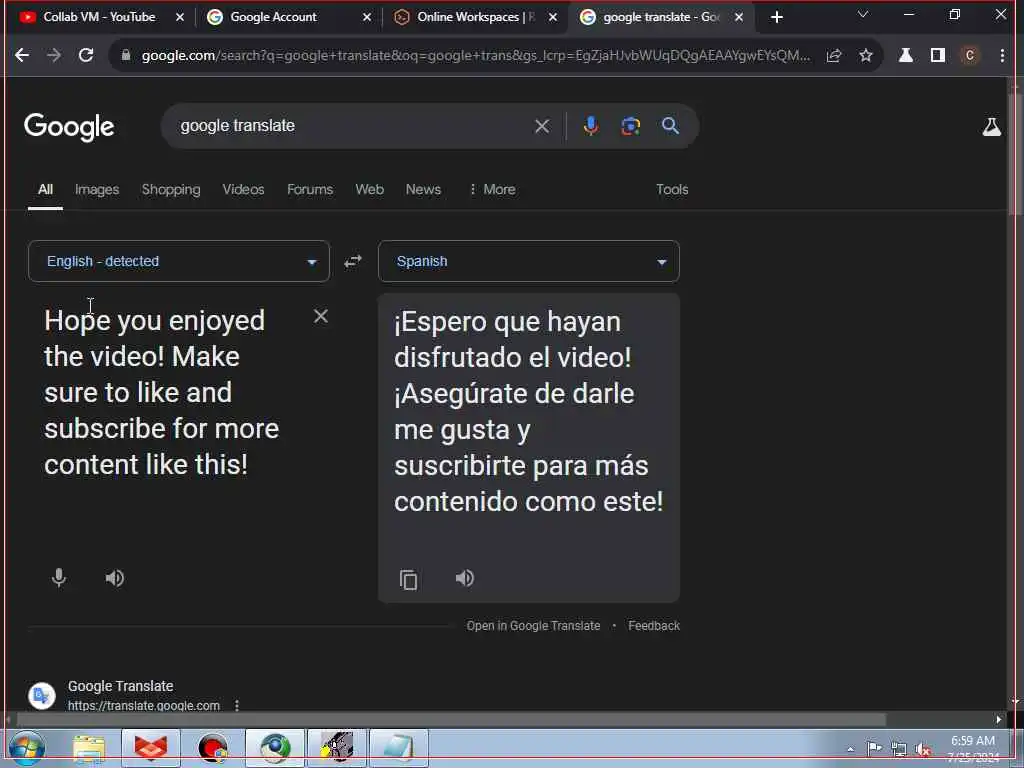Click Open in Google Translate link
The width and height of the screenshot is (1024, 768).
[533, 626]
